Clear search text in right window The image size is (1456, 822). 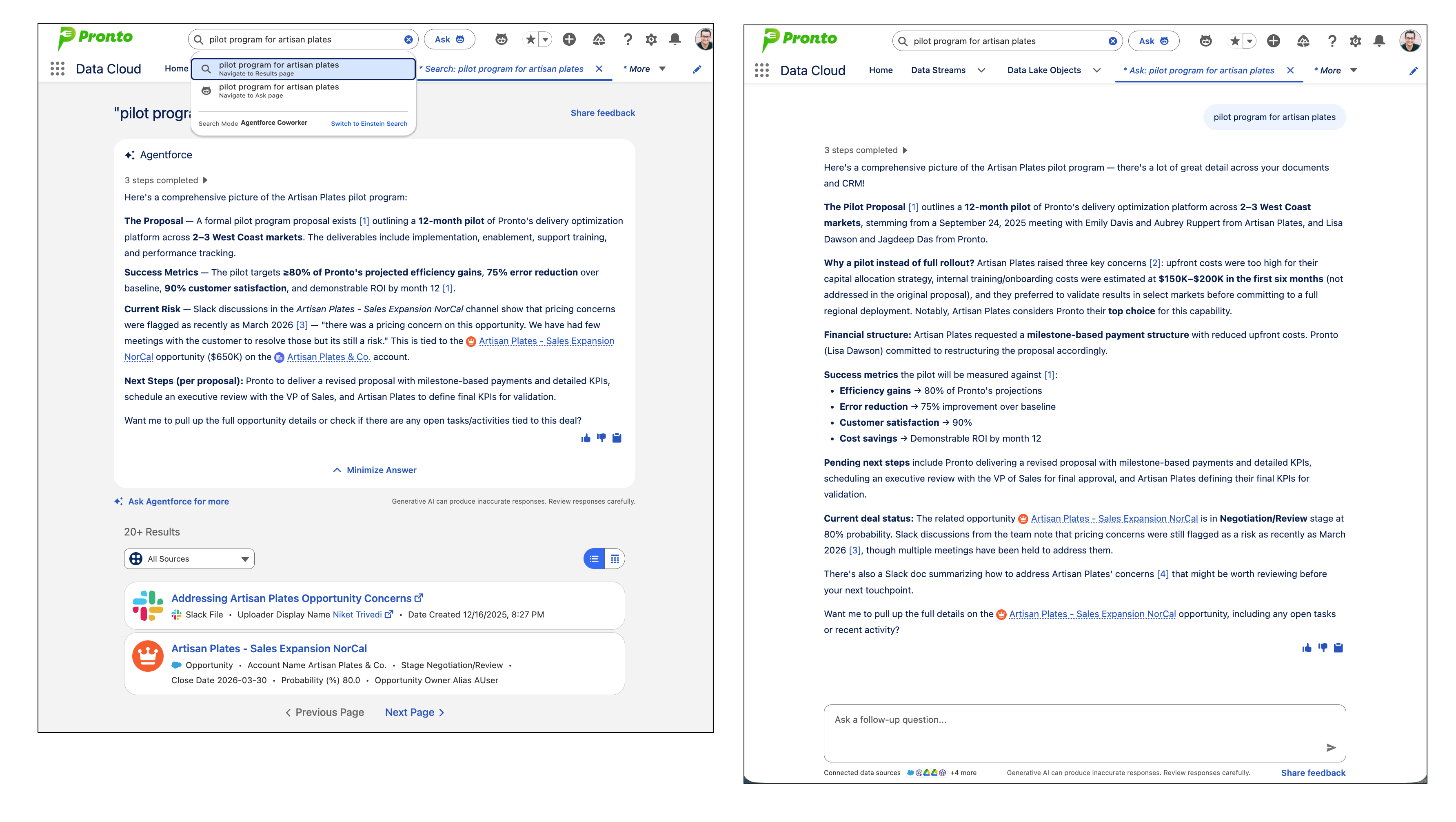[1112, 41]
